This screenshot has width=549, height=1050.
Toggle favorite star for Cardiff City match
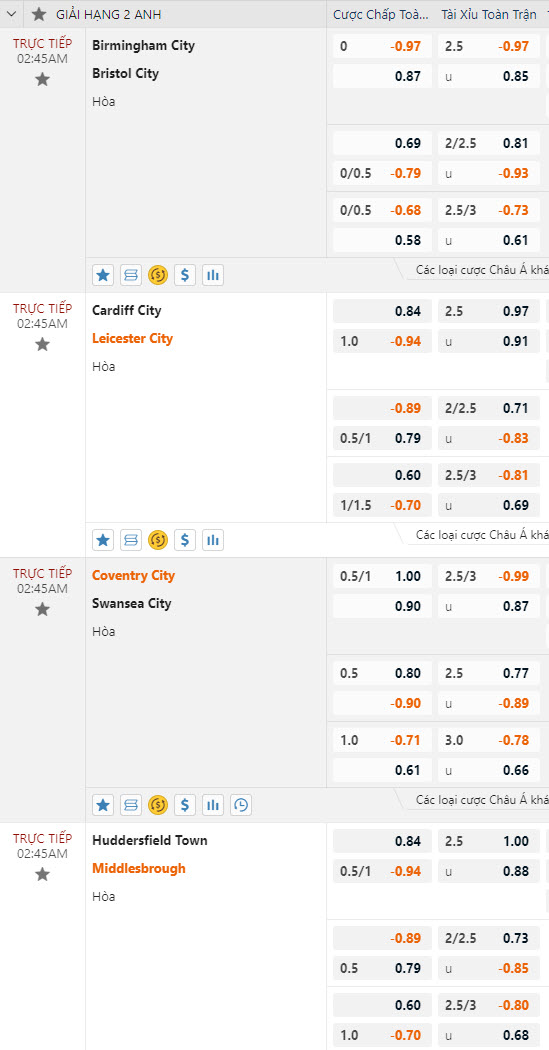coord(42,344)
